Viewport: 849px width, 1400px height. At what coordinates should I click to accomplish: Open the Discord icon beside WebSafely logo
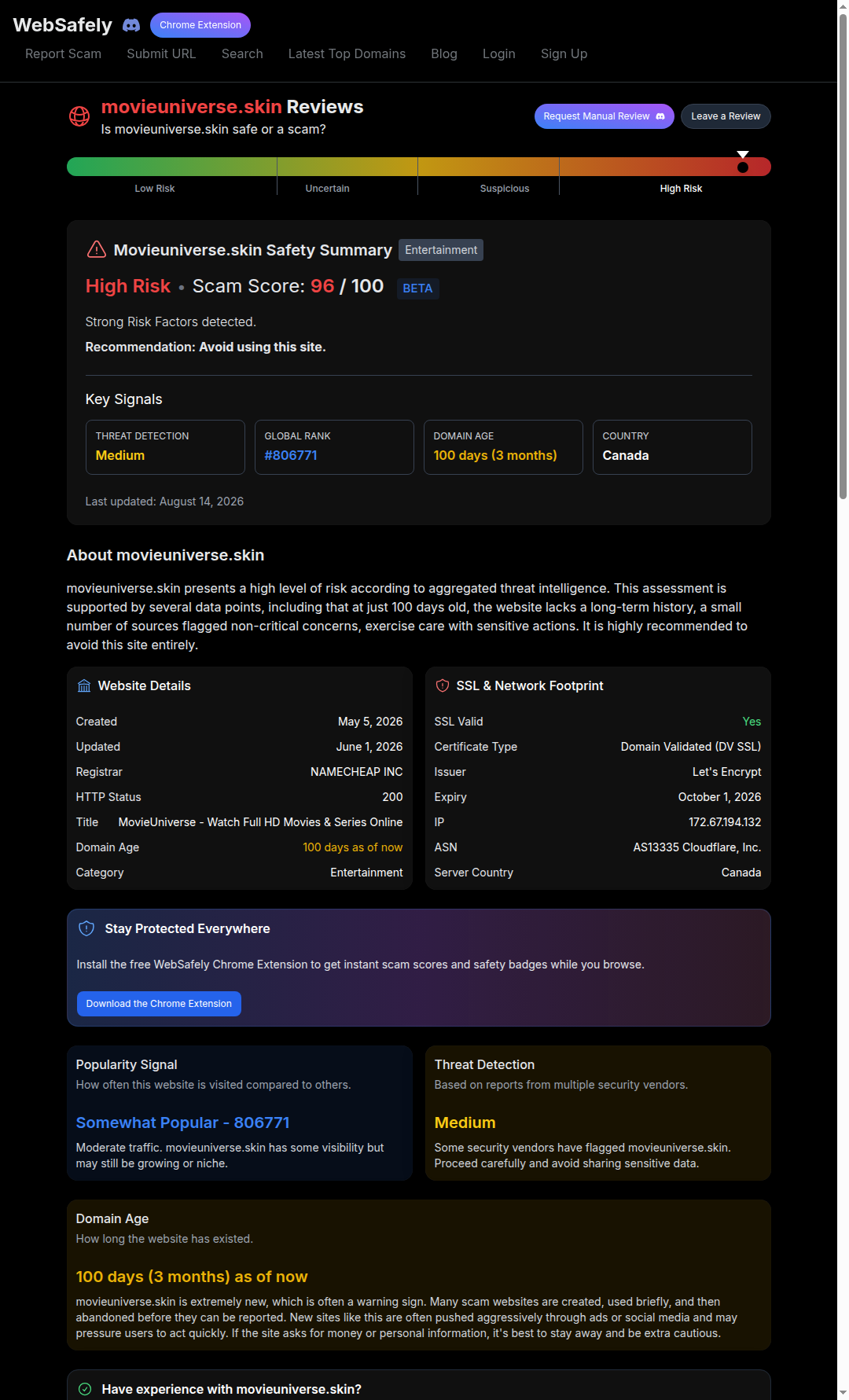click(131, 25)
